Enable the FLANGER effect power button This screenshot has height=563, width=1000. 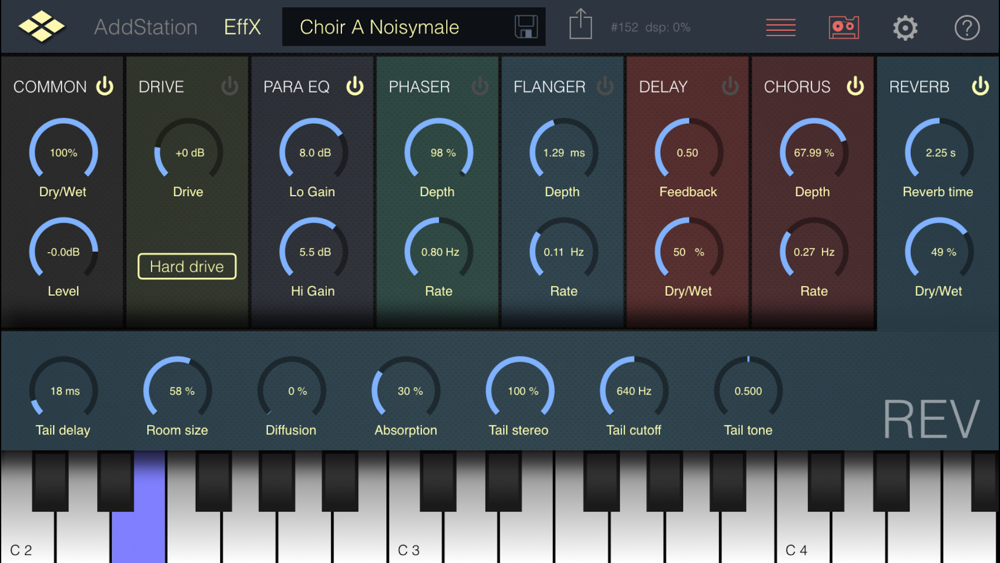click(605, 86)
